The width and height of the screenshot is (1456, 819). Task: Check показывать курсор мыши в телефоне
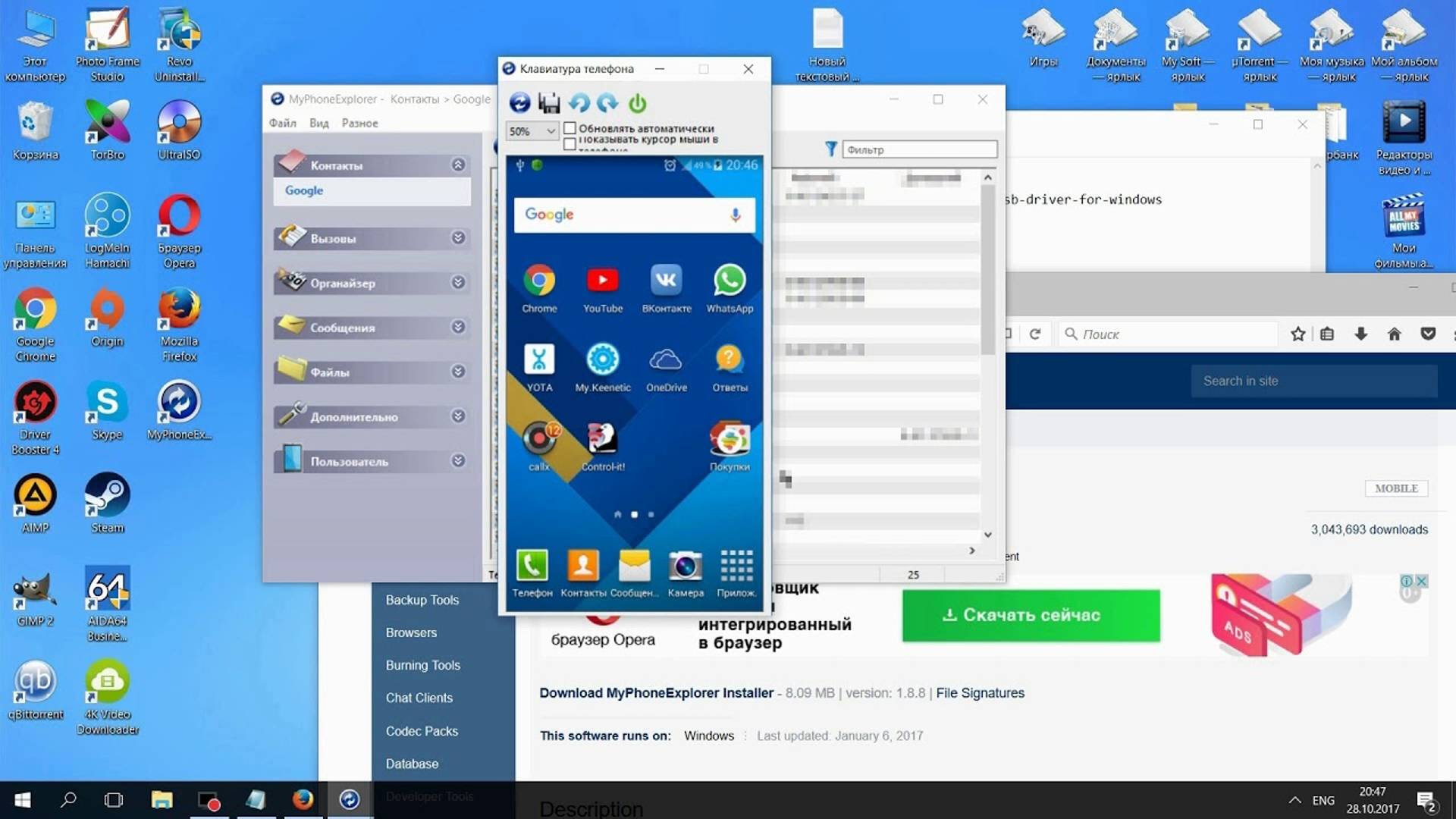(570, 142)
